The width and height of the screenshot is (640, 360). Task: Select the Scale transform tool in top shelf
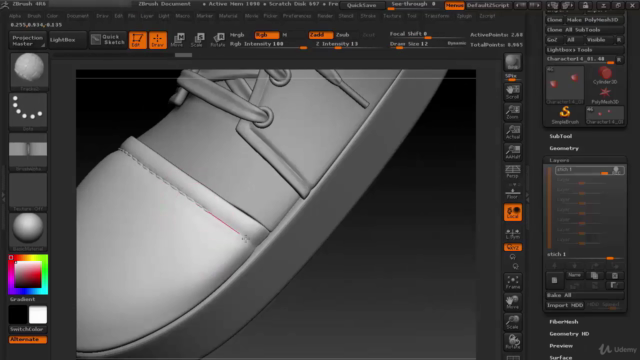point(197,40)
